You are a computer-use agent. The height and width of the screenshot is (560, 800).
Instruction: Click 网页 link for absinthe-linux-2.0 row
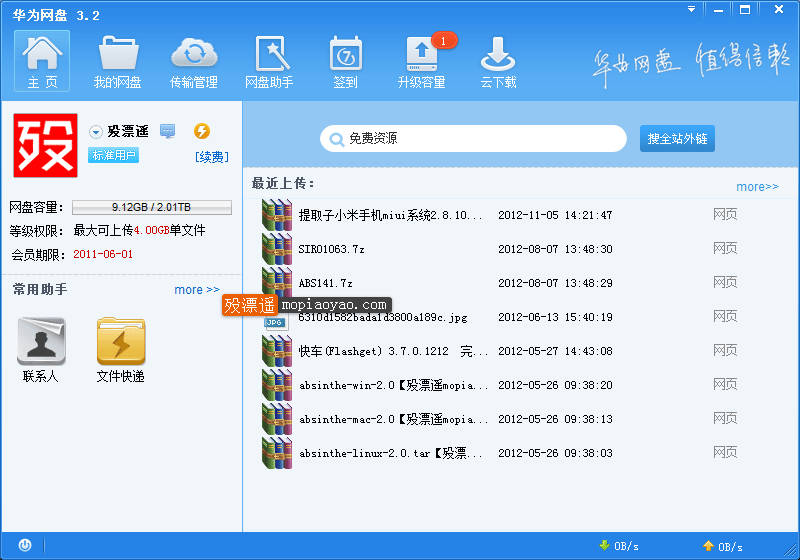pyautogui.click(x=725, y=452)
